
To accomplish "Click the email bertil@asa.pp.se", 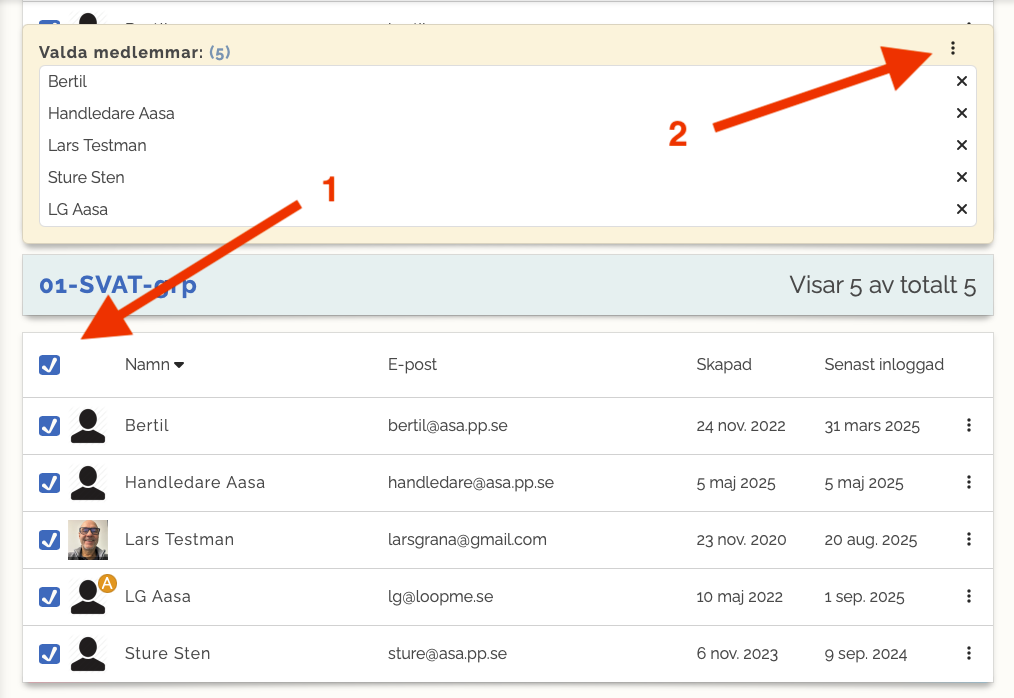I will pos(447,426).
